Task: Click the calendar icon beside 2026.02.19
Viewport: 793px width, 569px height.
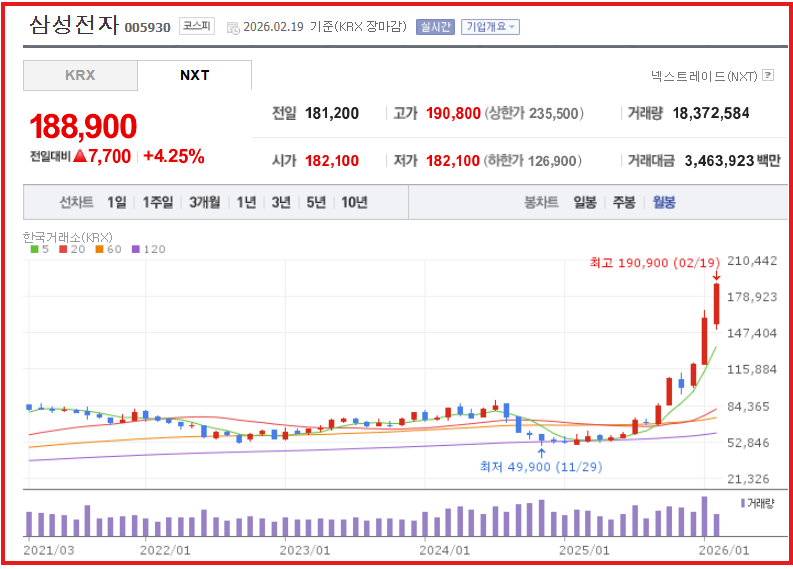Action: 233,28
